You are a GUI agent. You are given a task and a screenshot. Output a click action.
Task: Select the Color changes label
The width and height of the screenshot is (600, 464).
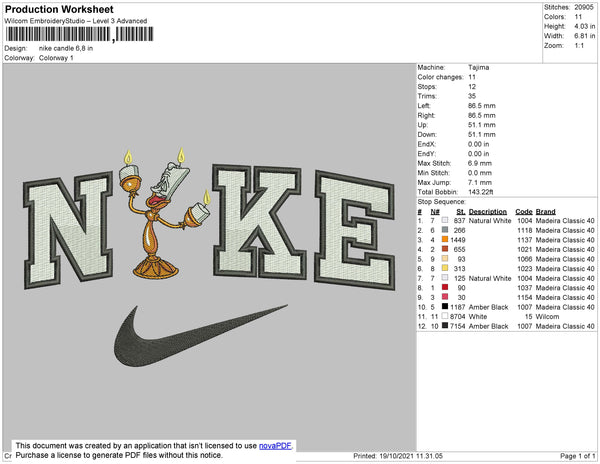pyautogui.click(x=440, y=77)
